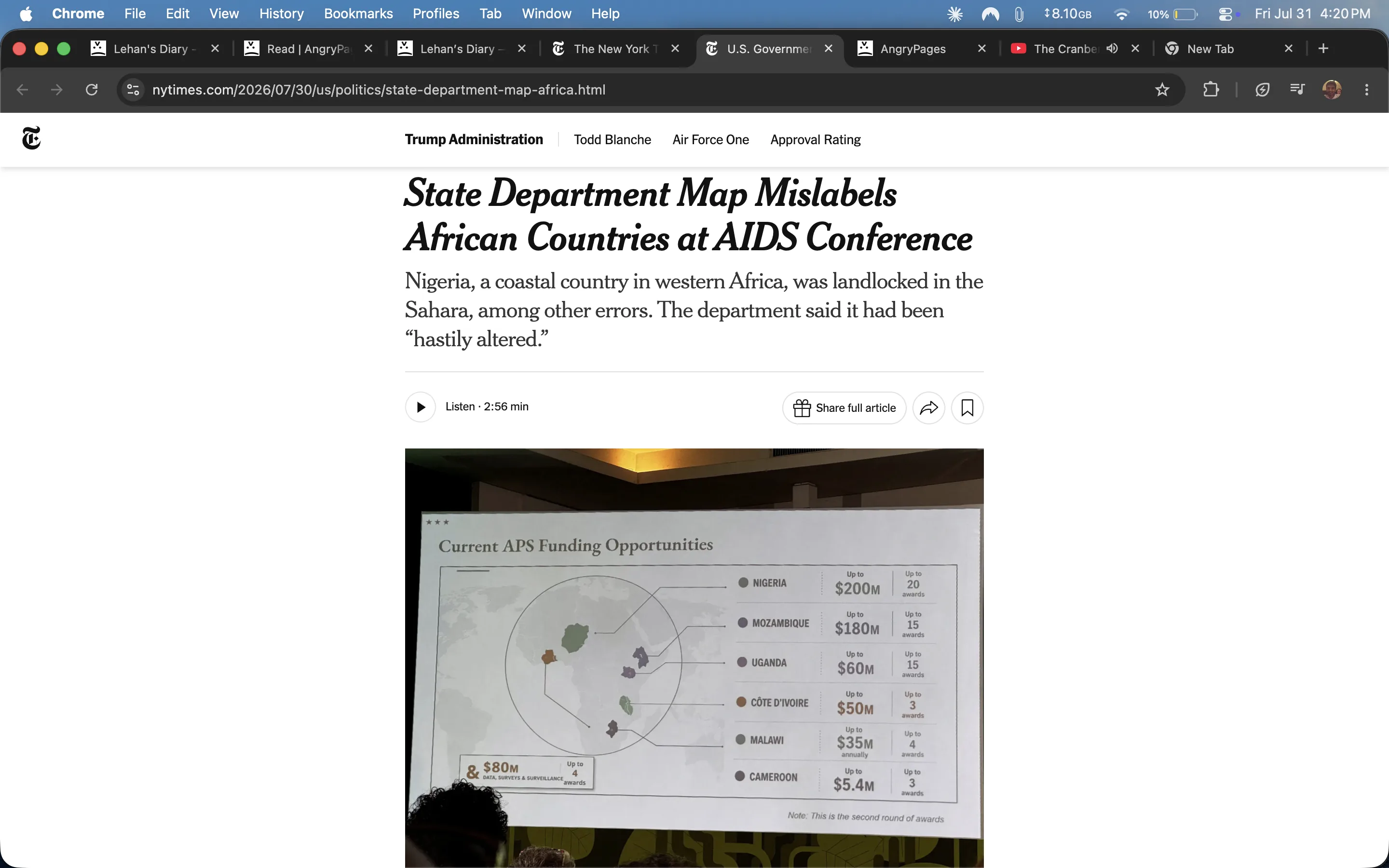
Task: Click the APS funding map photo
Action: point(694,658)
